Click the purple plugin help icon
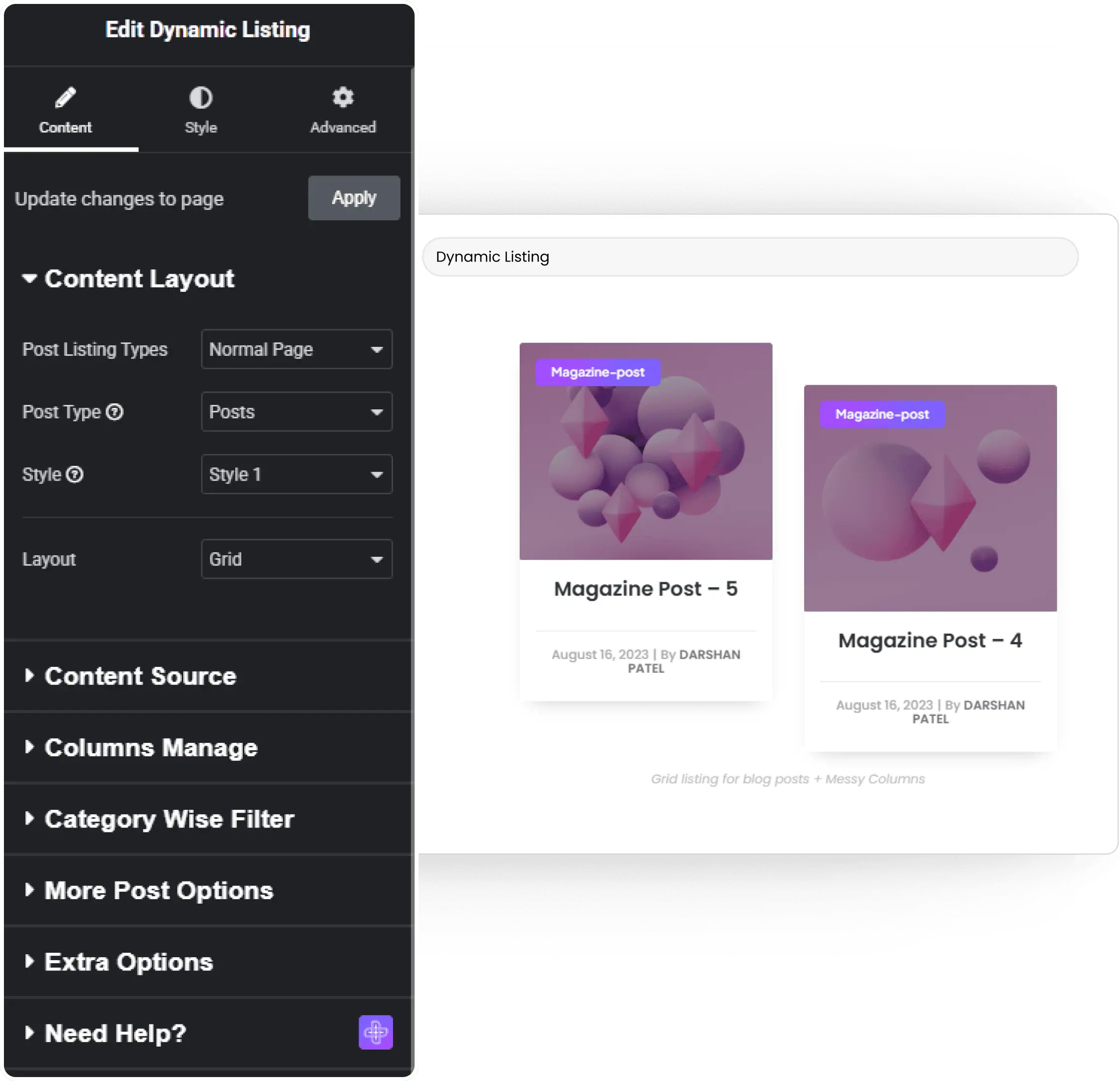This screenshot has width=1120, height=1081. [x=375, y=1032]
